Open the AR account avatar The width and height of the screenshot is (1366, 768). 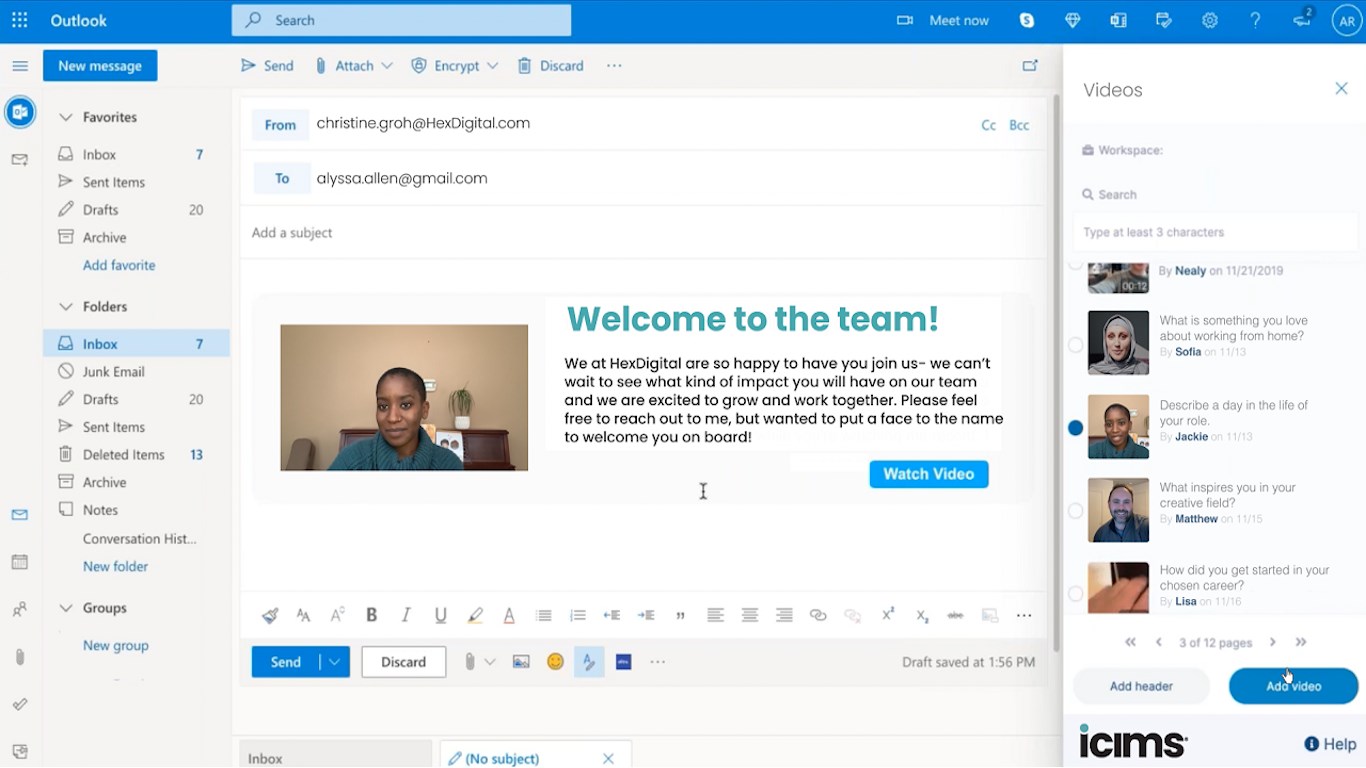(1346, 20)
